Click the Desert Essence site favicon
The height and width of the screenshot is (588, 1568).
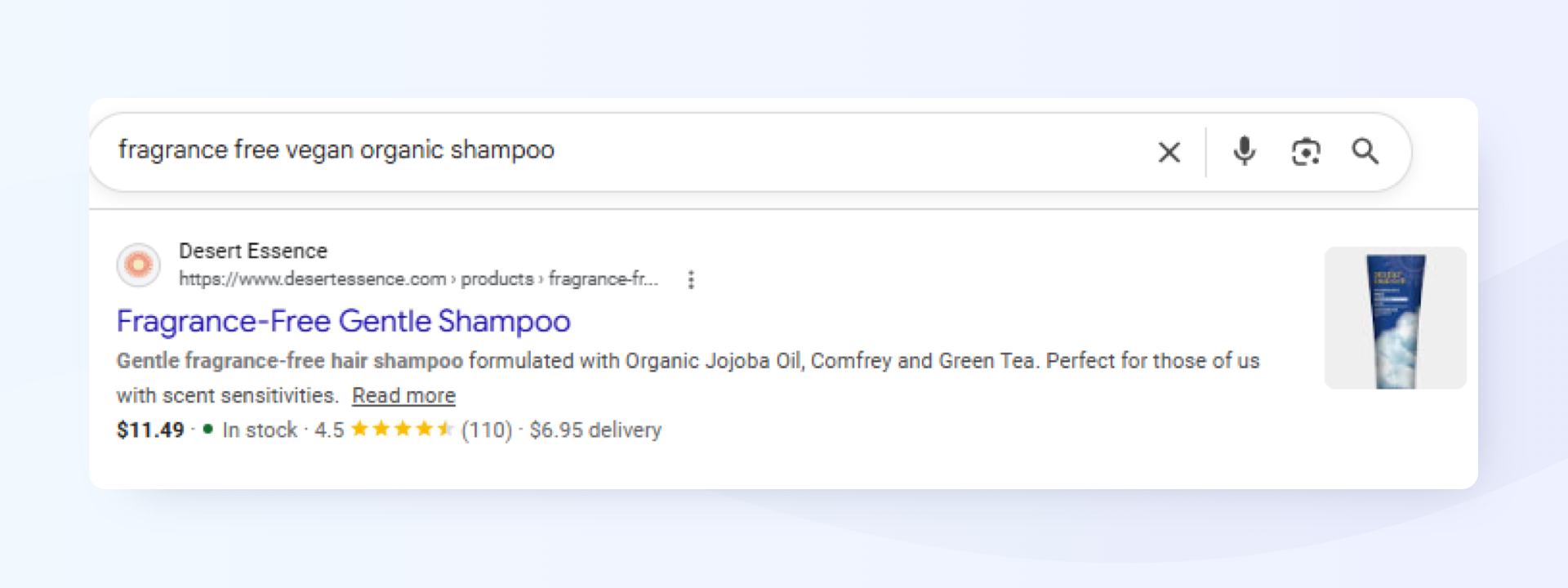pyautogui.click(x=138, y=265)
